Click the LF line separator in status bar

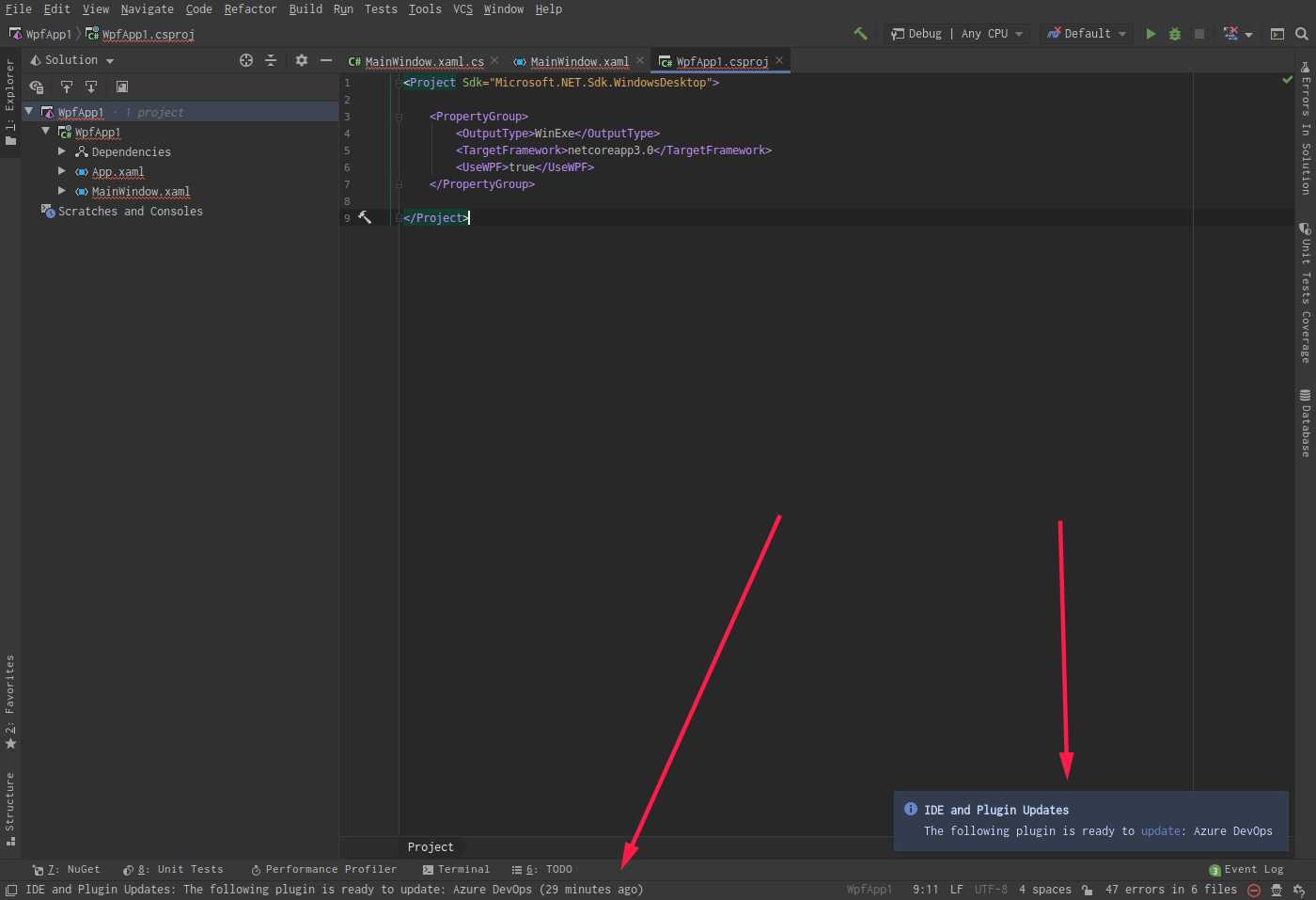pyautogui.click(x=956, y=890)
